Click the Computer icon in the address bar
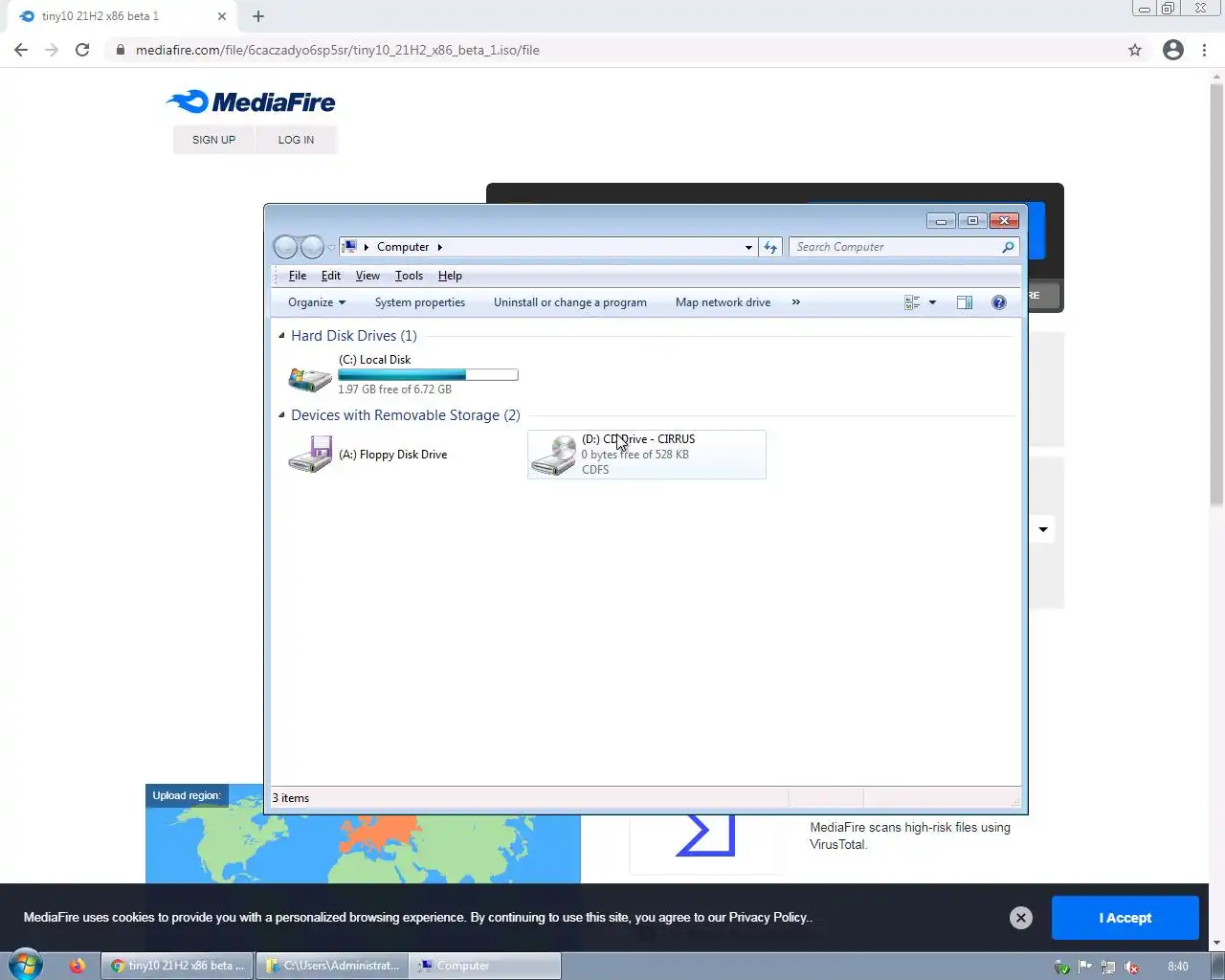The image size is (1225, 980). [x=349, y=247]
